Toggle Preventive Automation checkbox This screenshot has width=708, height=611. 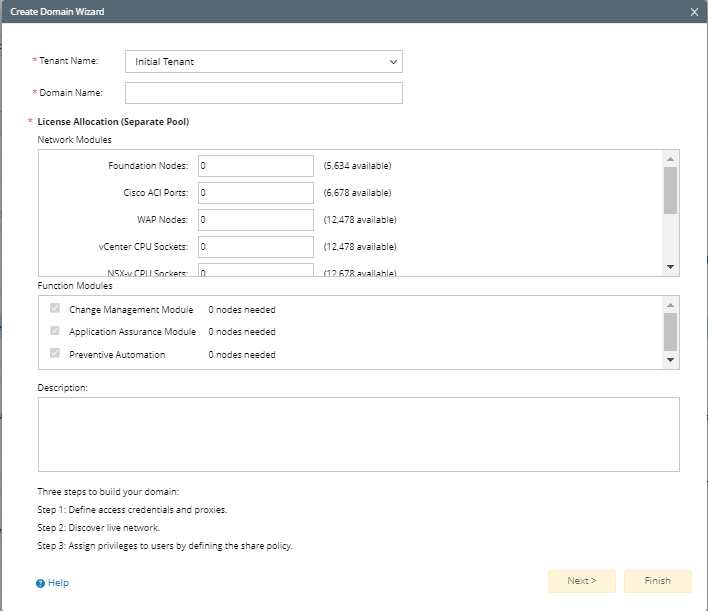[55, 354]
